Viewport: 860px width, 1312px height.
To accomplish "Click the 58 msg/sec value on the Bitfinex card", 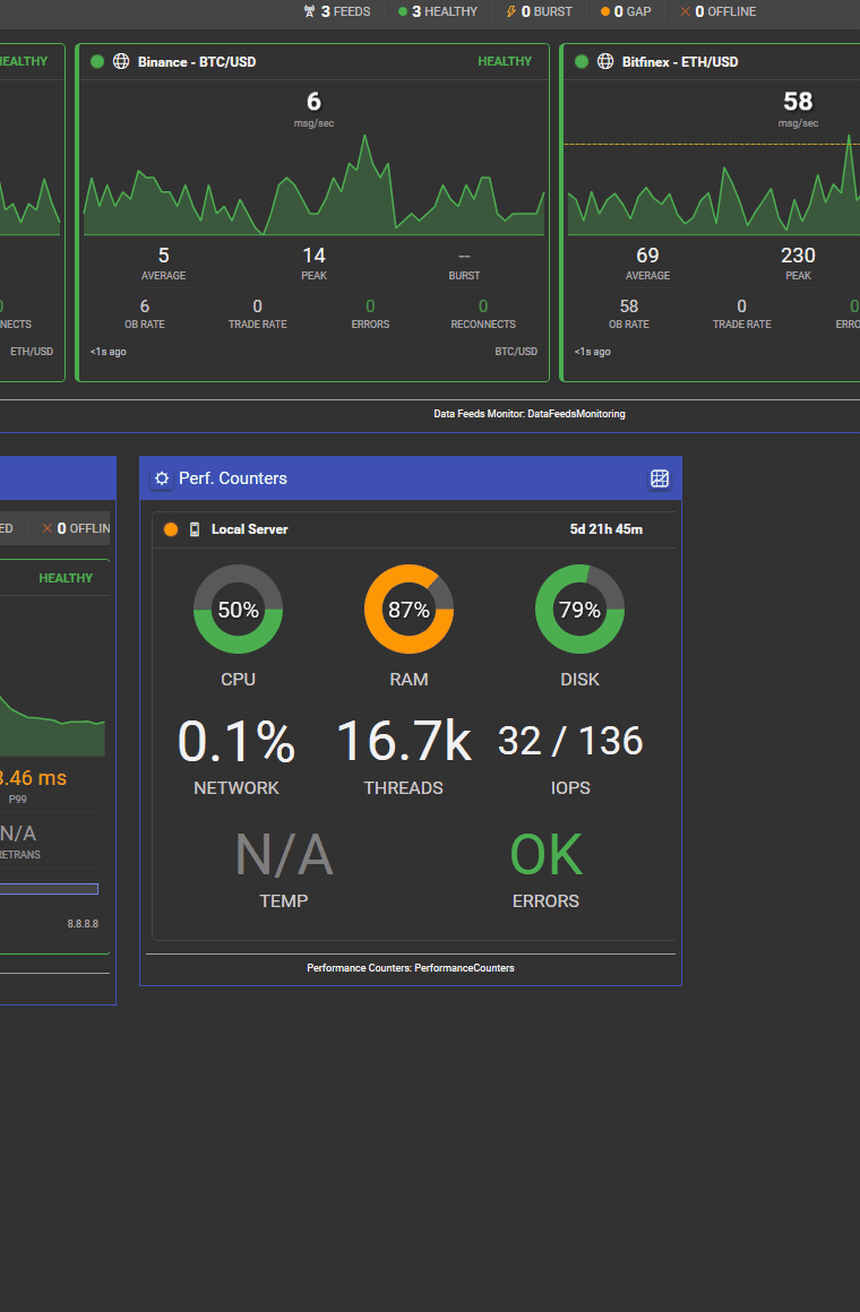I will point(798,102).
